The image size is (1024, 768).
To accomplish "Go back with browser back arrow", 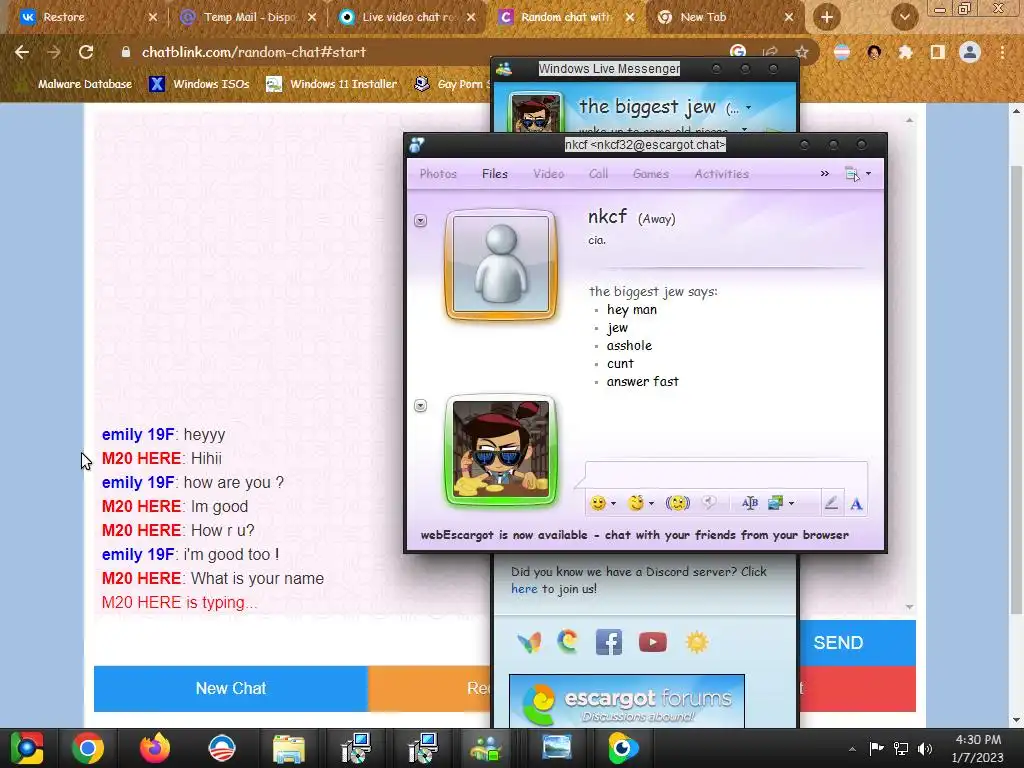I will click(22, 52).
